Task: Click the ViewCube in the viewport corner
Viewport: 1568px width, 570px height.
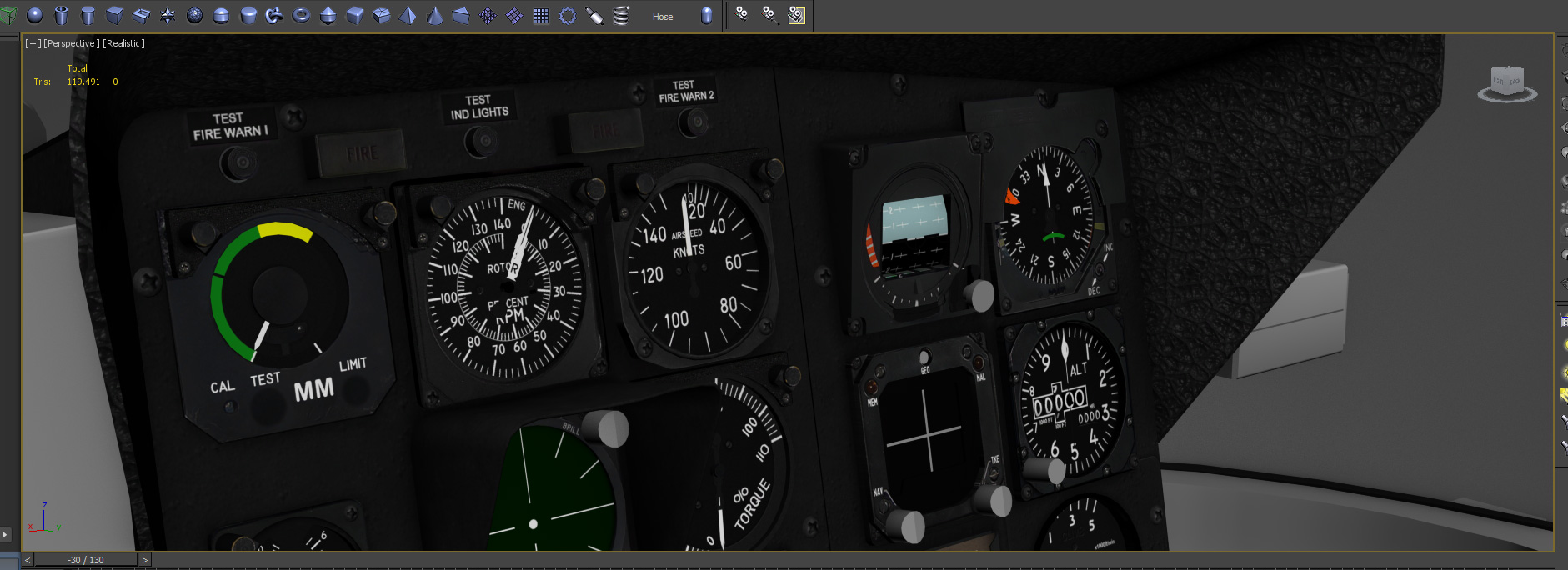Action: [x=1507, y=83]
